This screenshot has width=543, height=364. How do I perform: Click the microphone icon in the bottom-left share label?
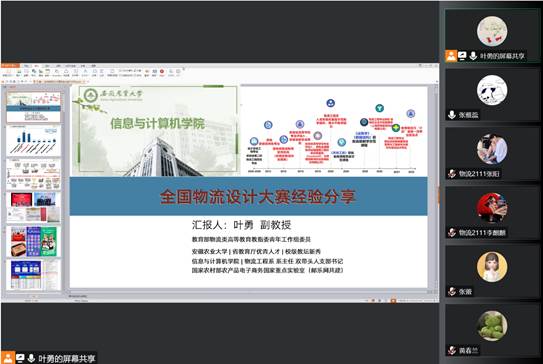pyautogui.click(x=31, y=358)
